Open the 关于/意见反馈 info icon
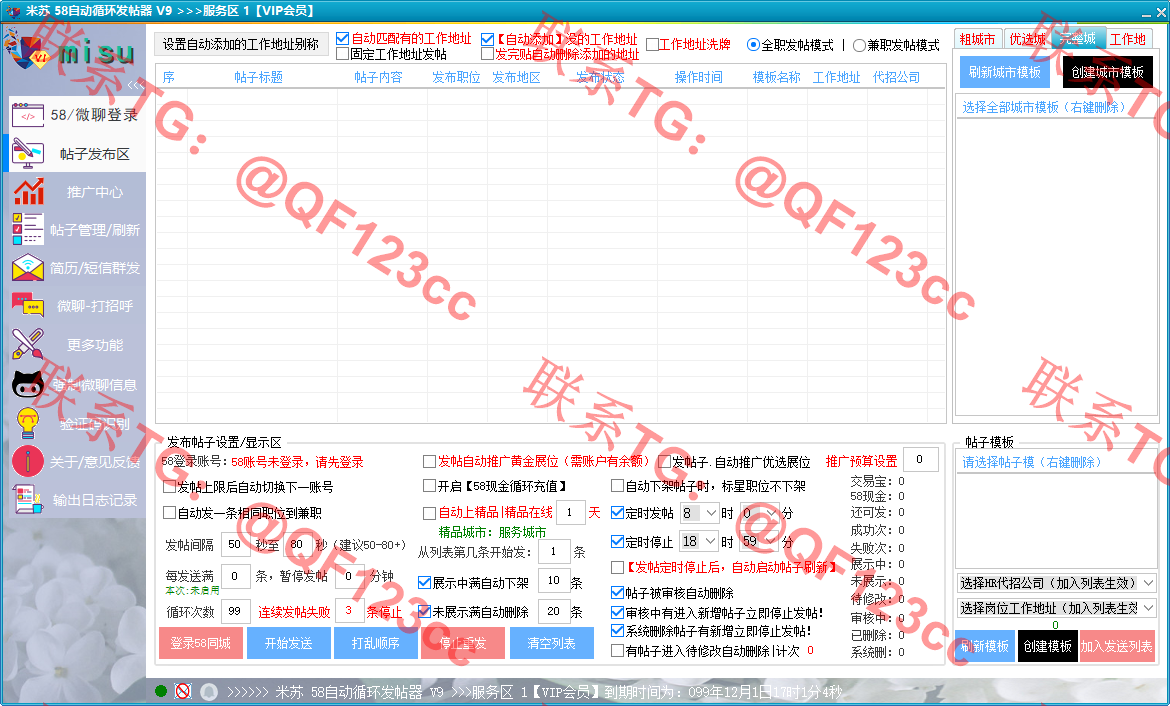This screenshot has height=706, width=1170. [x=28, y=462]
